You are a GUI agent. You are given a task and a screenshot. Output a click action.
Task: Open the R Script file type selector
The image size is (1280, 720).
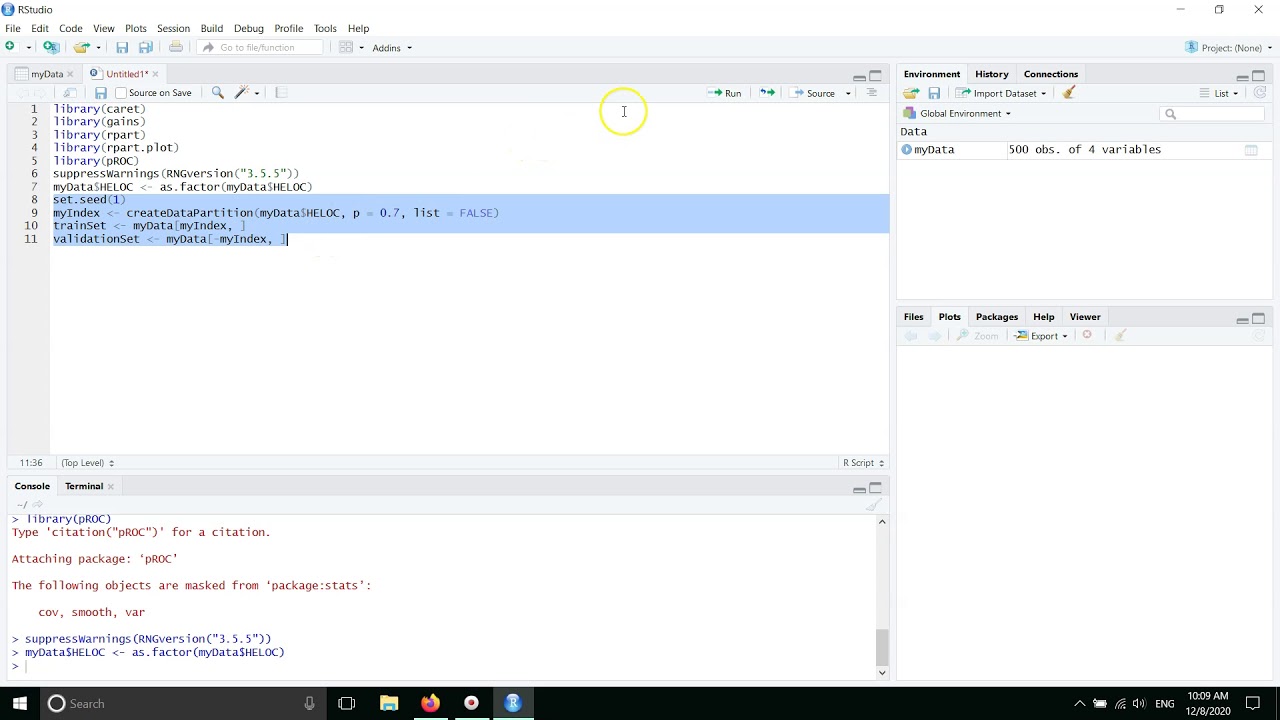(863, 463)
